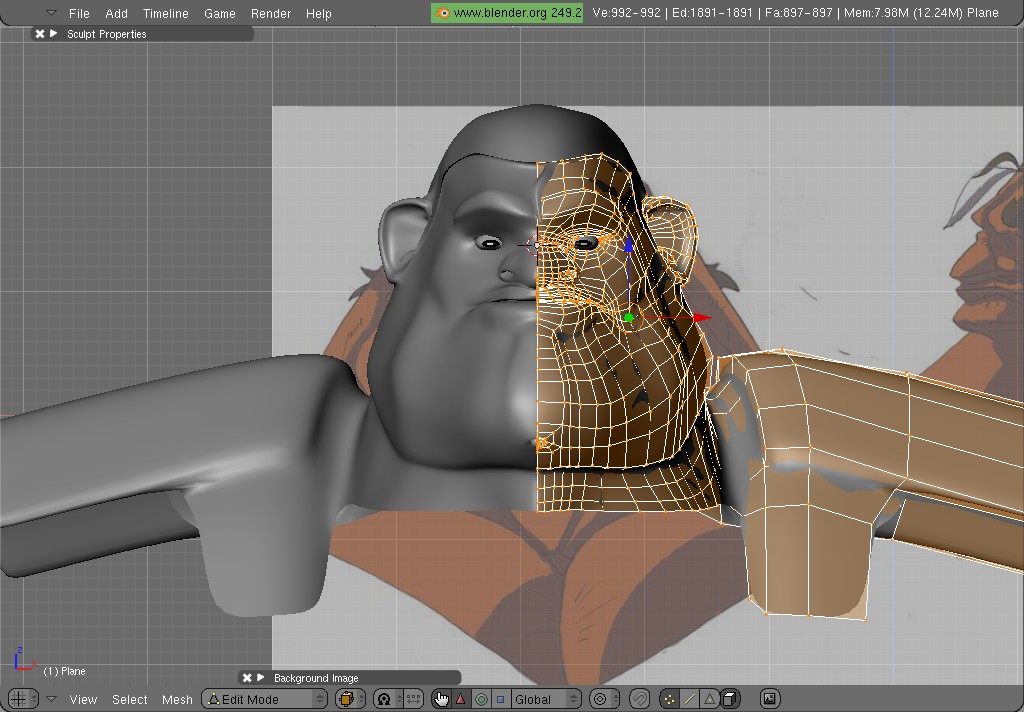Image resolution: width=1024 pixels, height=712 pixels.
Task: Open the Mesh menu in 3D header
Action: point(177,700)
